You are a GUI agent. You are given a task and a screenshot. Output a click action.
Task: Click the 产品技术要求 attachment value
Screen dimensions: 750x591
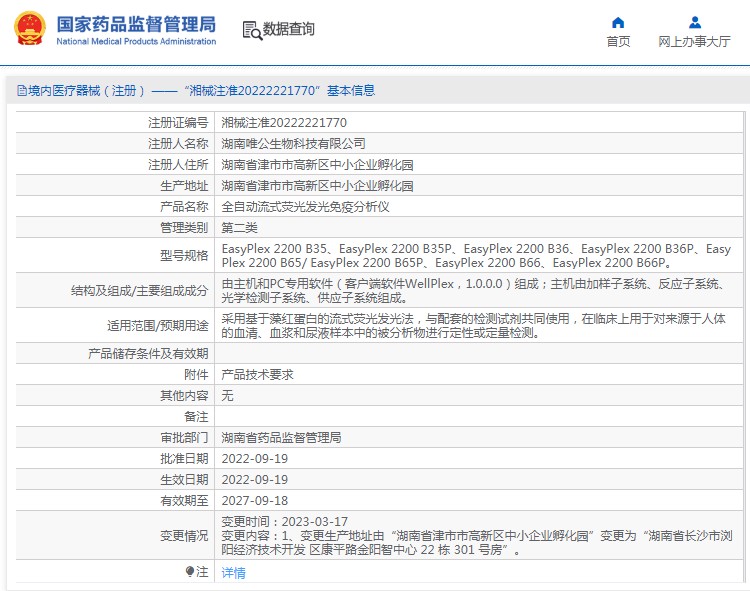pyautogui.click(x=257, y=374)
